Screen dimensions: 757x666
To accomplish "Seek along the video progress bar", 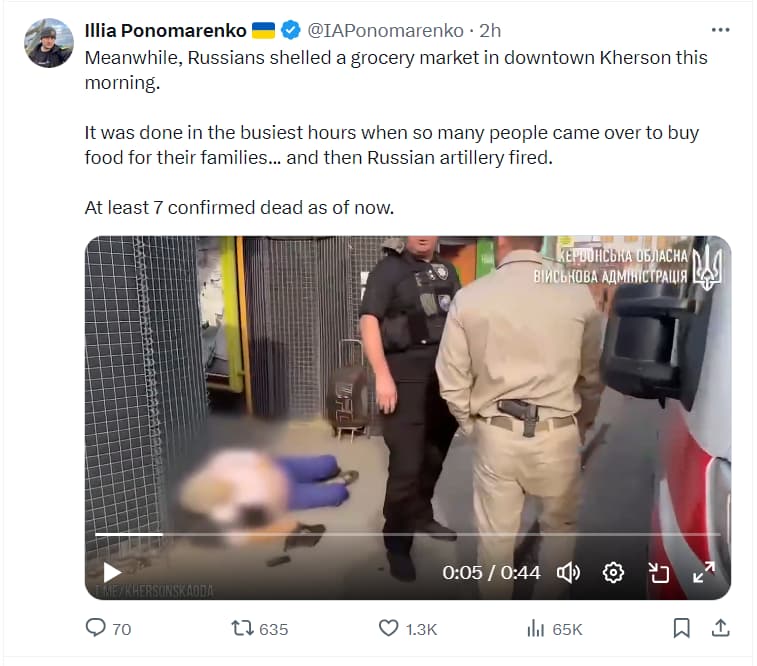I will pyautogui.click(x=407, y=534).
